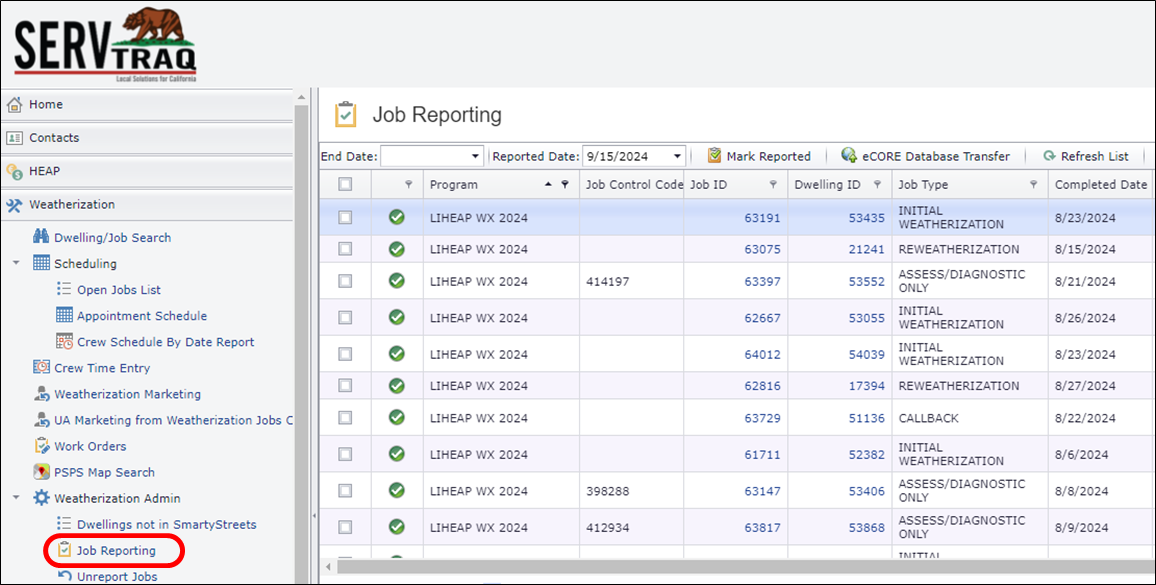Viewport: 1156px width, 585px height.
Task: Click the PSPS Map Search map icon
Action: coord(41,472)
